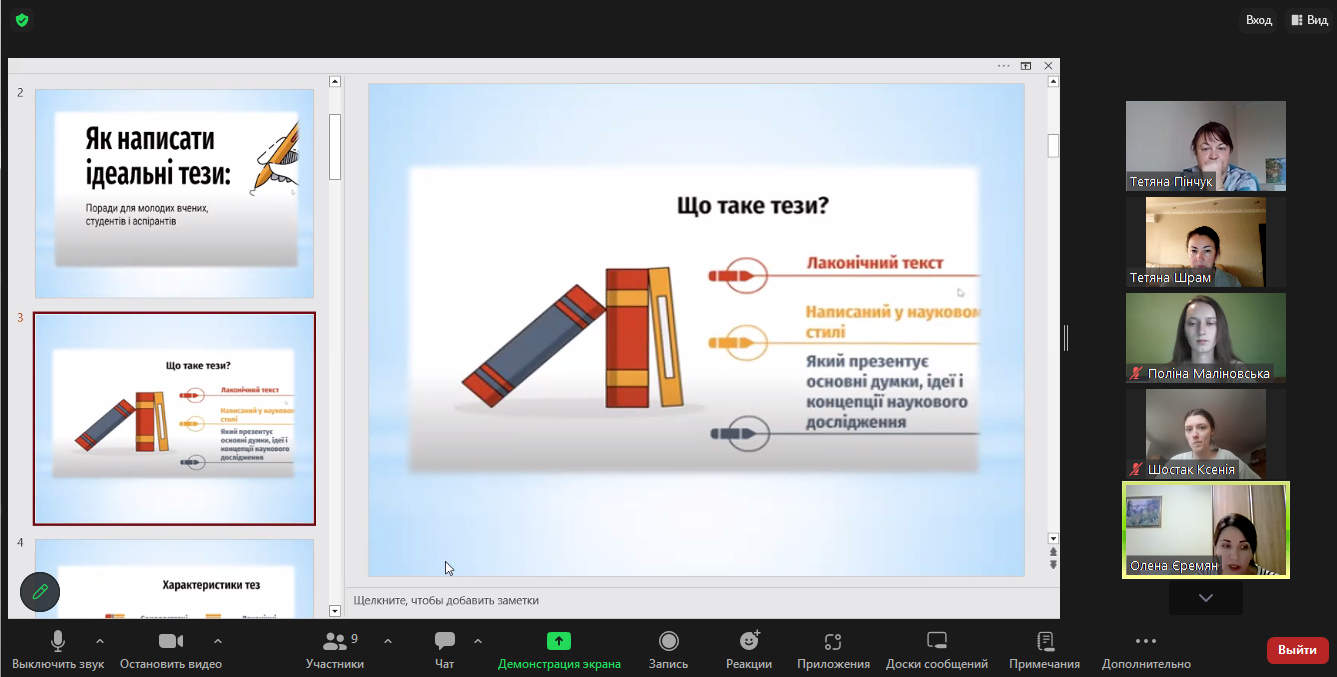Select slide 3 thumbnail Що таке тези
1337x677 pixels.
[x=174, y=419]
